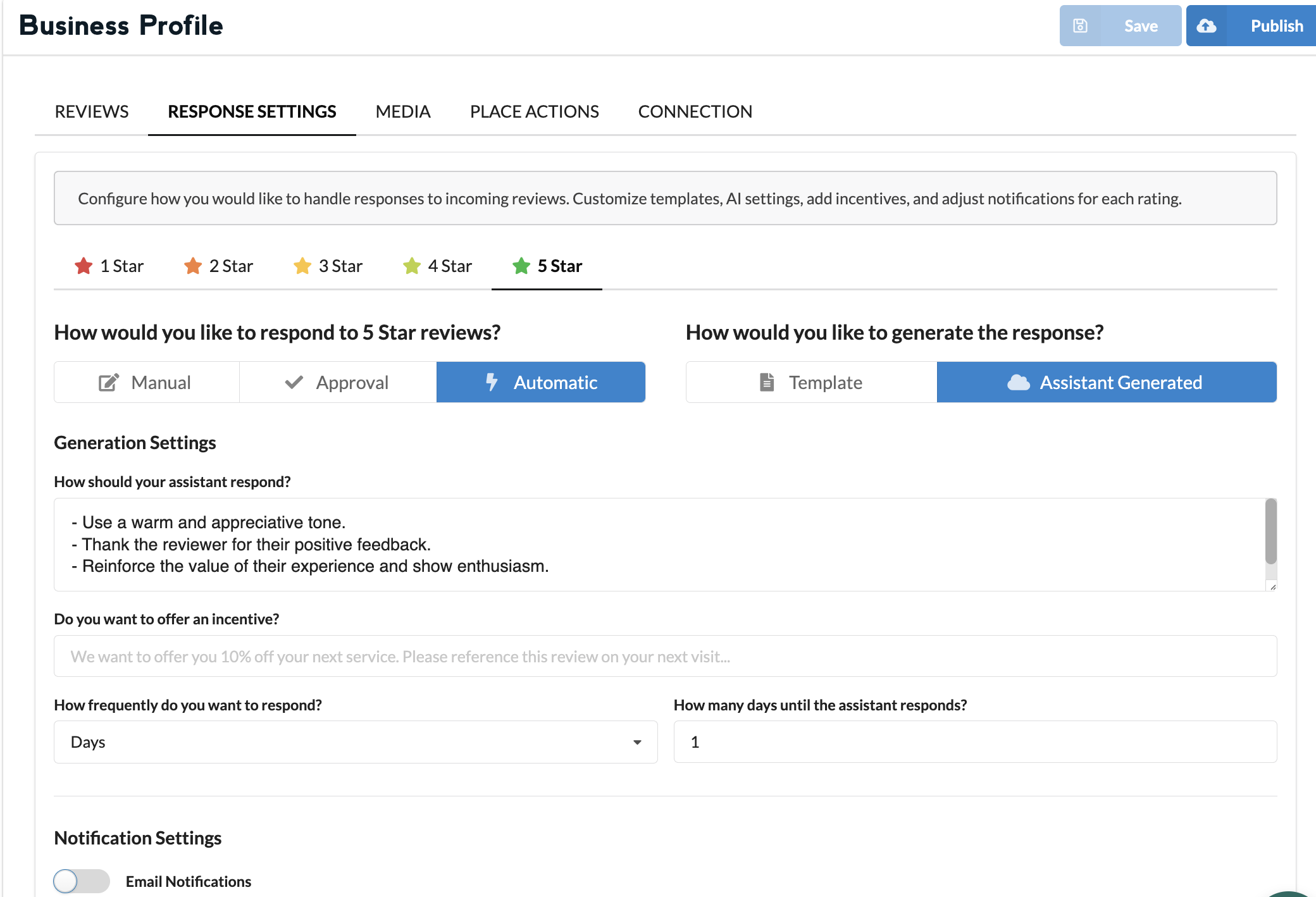
Task: Select the Approval response mode
Action: 337,383
